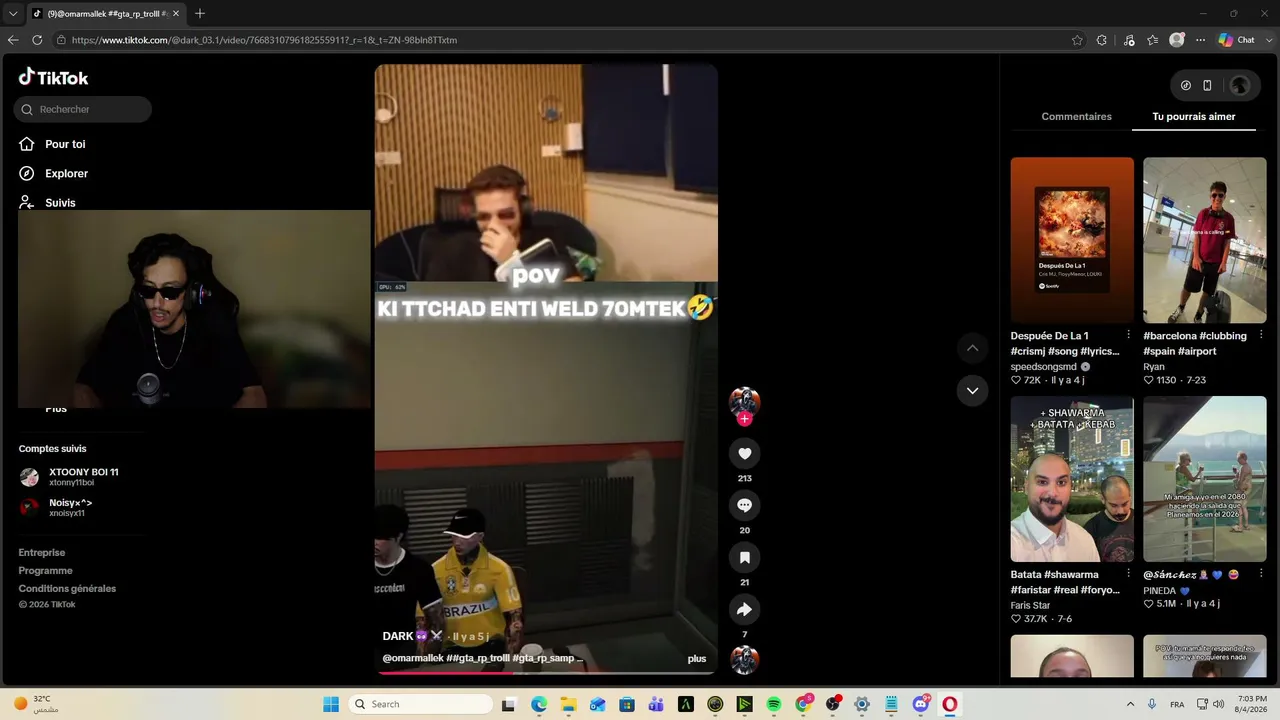Open the speedsongsmd author link
The height and width of the screenshot is (720, 1280).
(1044, 367)
